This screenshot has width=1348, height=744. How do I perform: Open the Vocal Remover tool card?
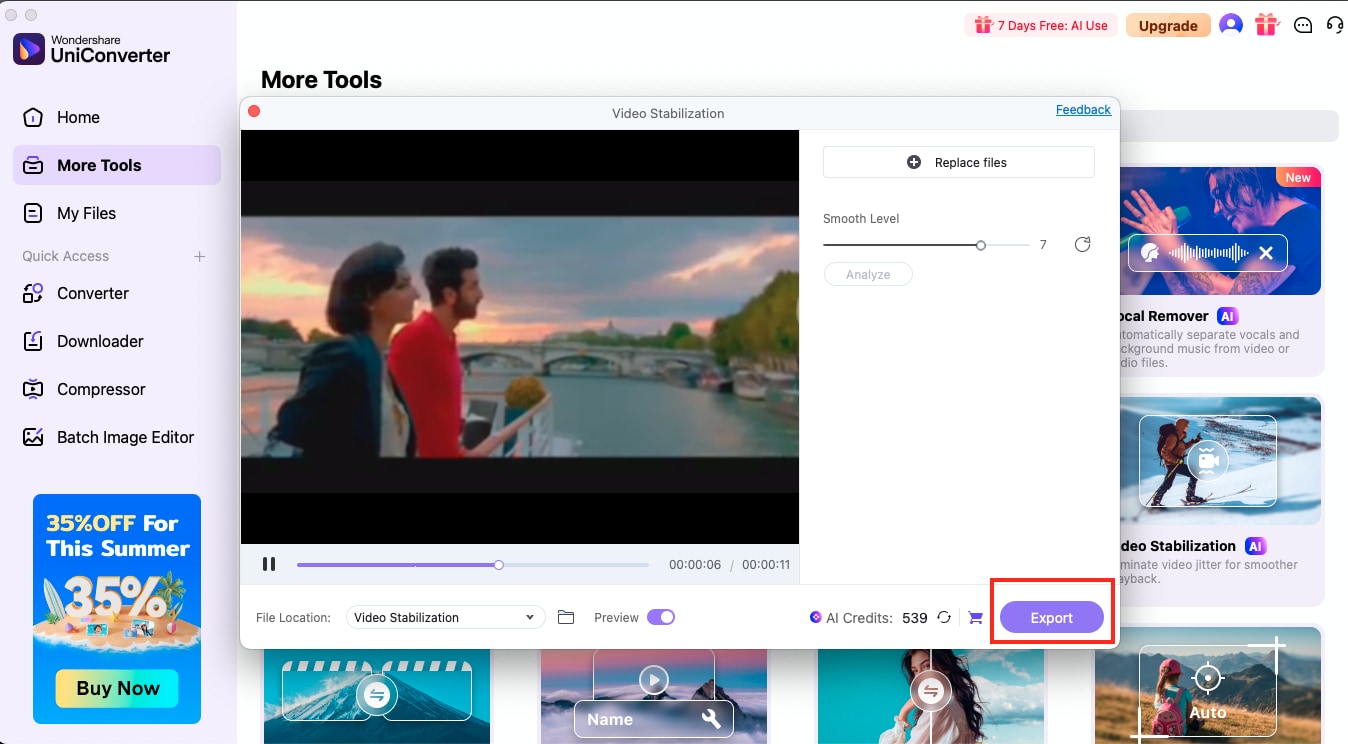coord(1221,270)
